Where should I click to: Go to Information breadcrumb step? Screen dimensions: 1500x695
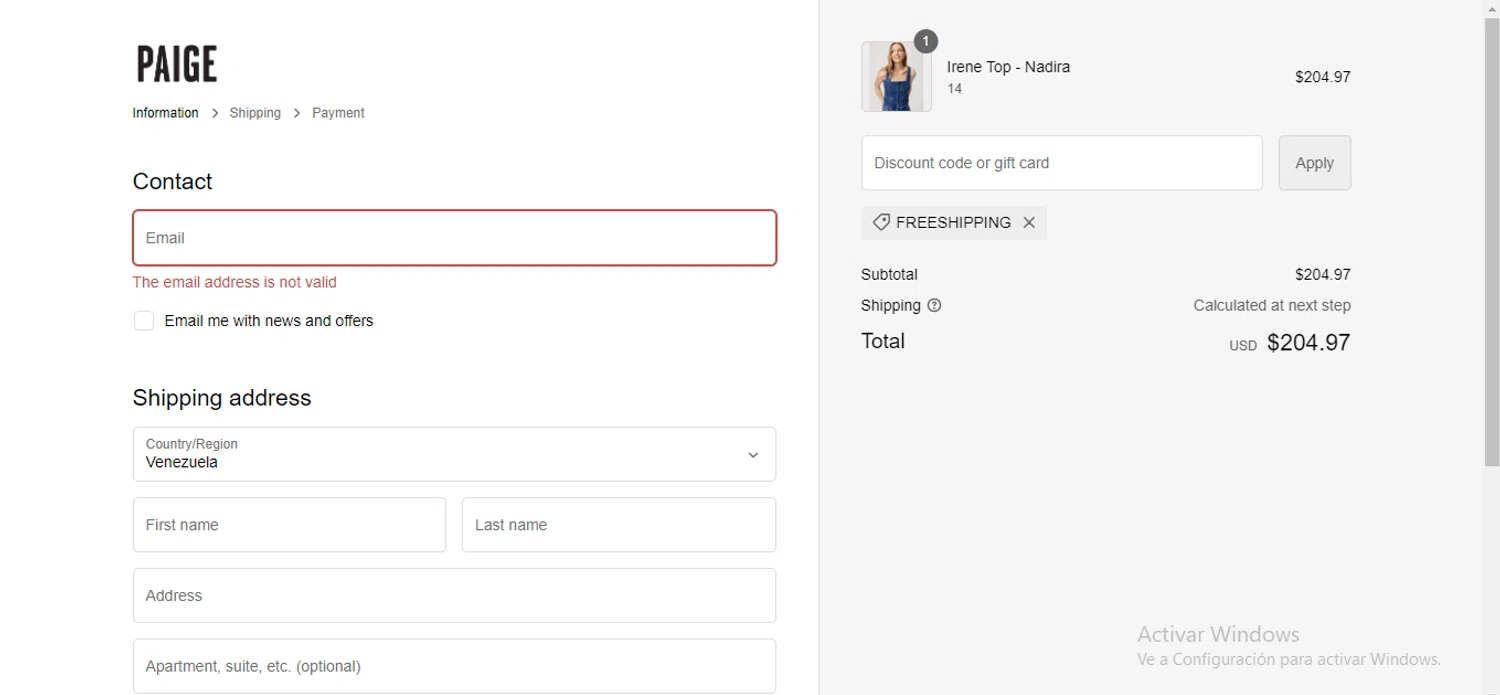point(165,113)
